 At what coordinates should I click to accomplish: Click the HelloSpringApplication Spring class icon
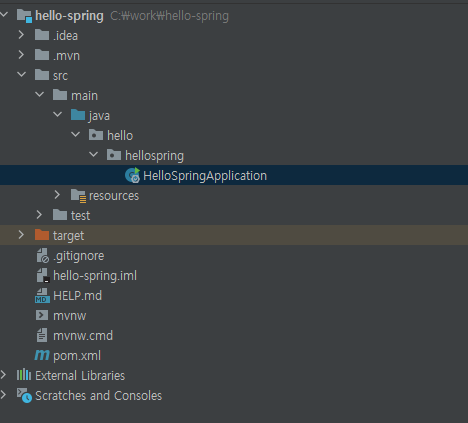[132, 175]
